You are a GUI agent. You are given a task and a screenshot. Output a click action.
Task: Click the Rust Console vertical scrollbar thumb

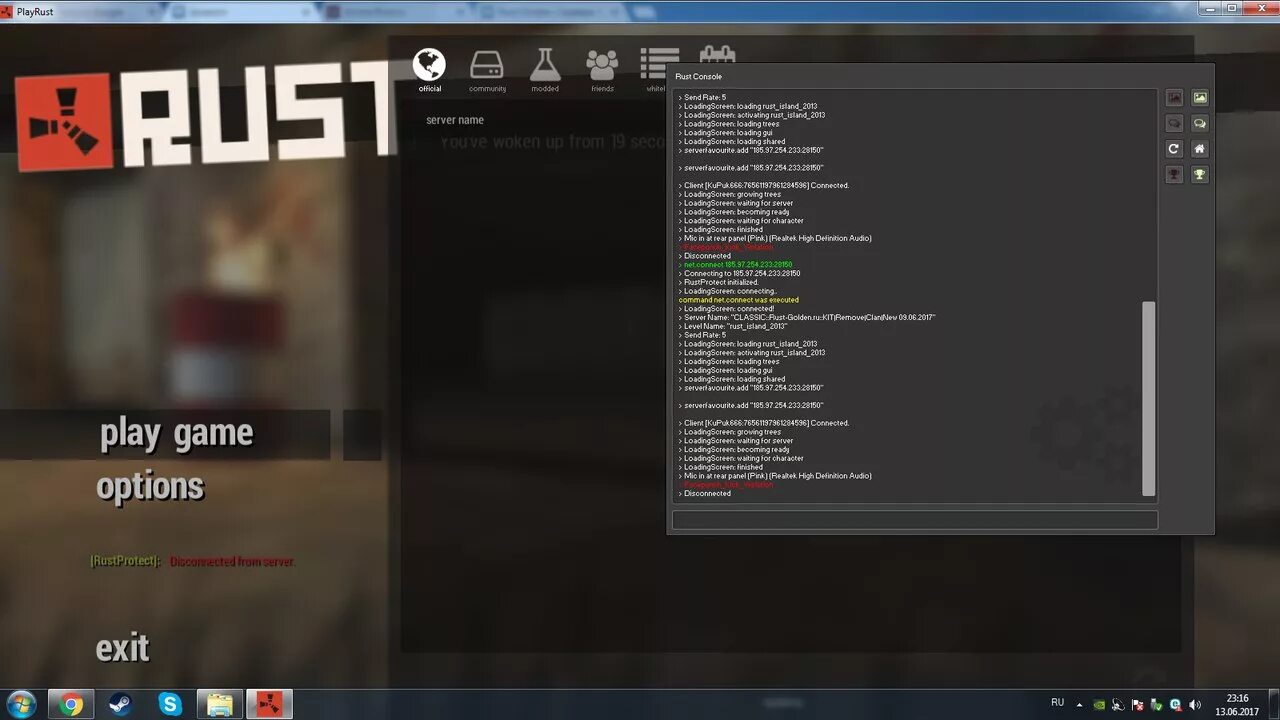point(1149,398)
